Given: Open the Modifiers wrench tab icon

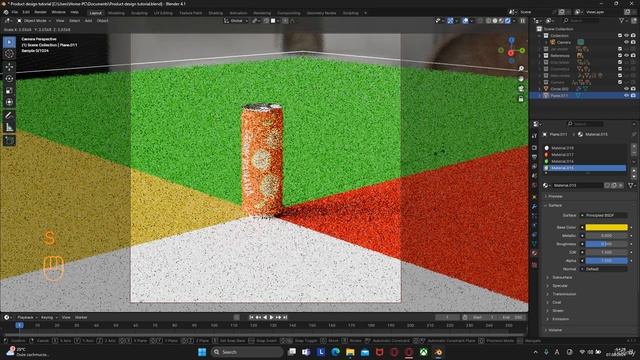Looking at the screenshot, I should tap(534, 207).
